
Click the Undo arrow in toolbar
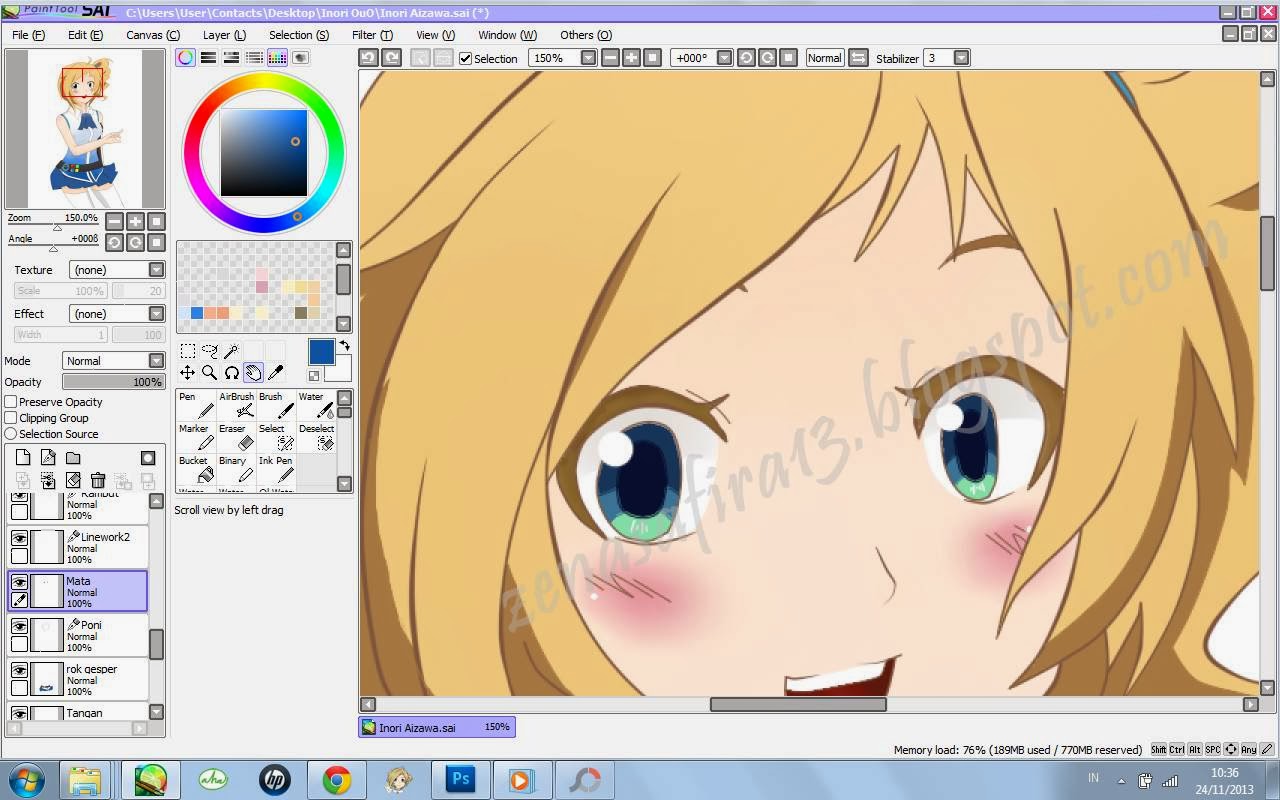tap(369, 58)
